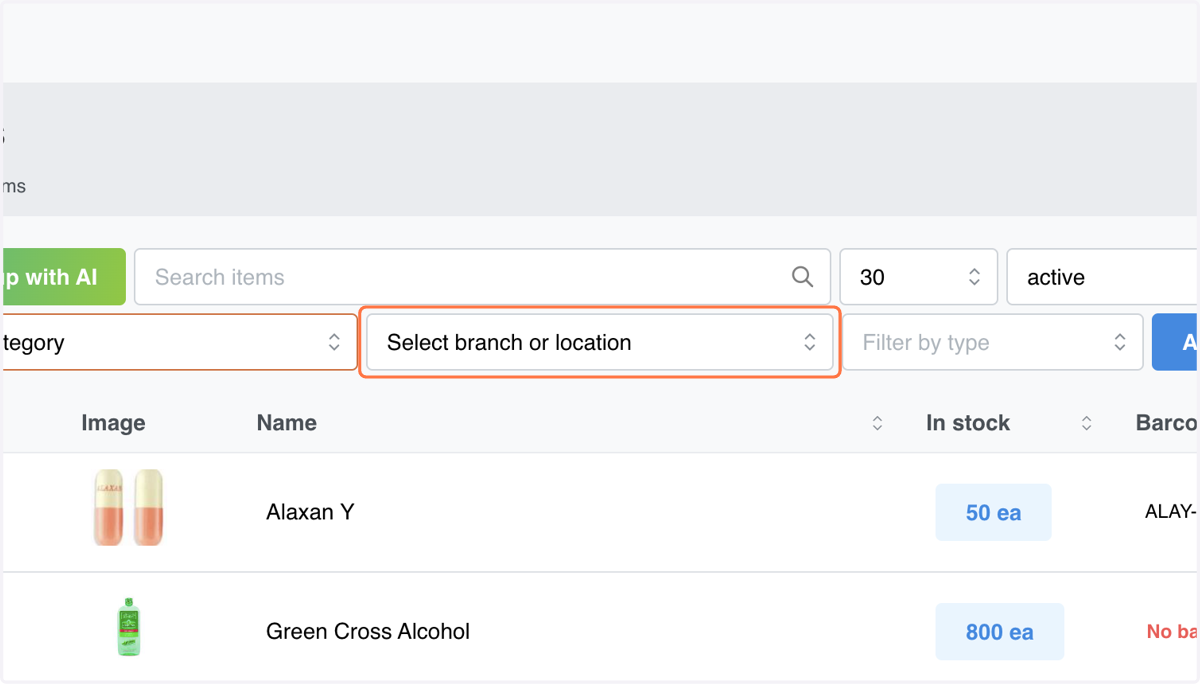Click the In stock column header
This screenshot has width=1200, height=684.
point(968,423)
